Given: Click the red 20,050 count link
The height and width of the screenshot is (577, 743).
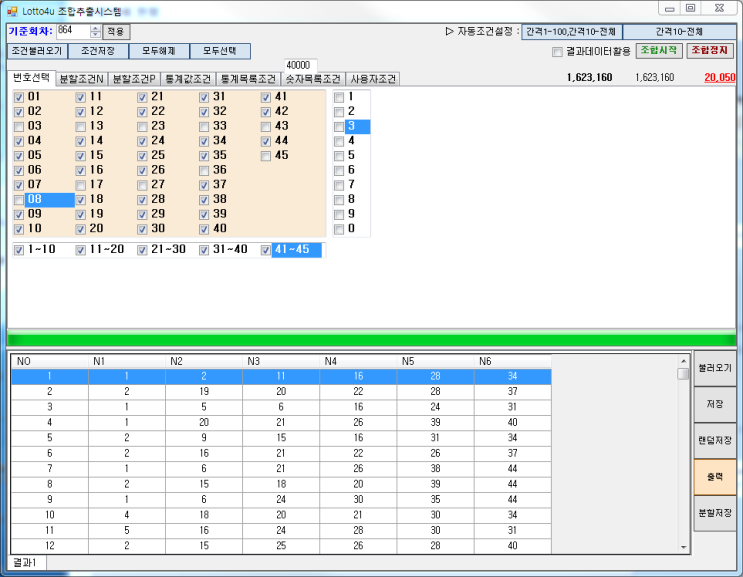Looking at the screenshot, I should (x=719, y=78).
